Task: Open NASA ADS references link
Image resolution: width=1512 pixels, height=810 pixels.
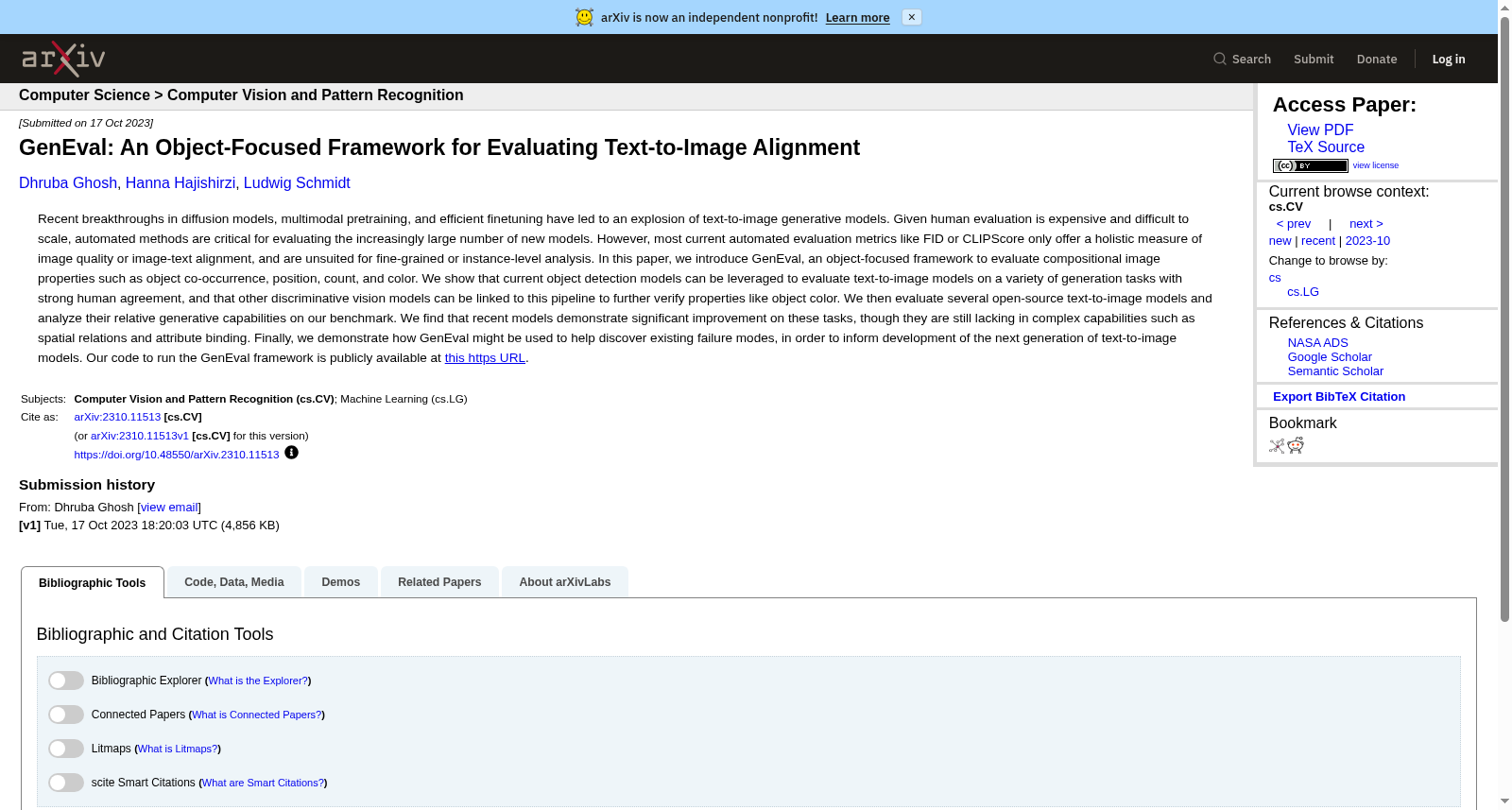Action: [1318, 343]
